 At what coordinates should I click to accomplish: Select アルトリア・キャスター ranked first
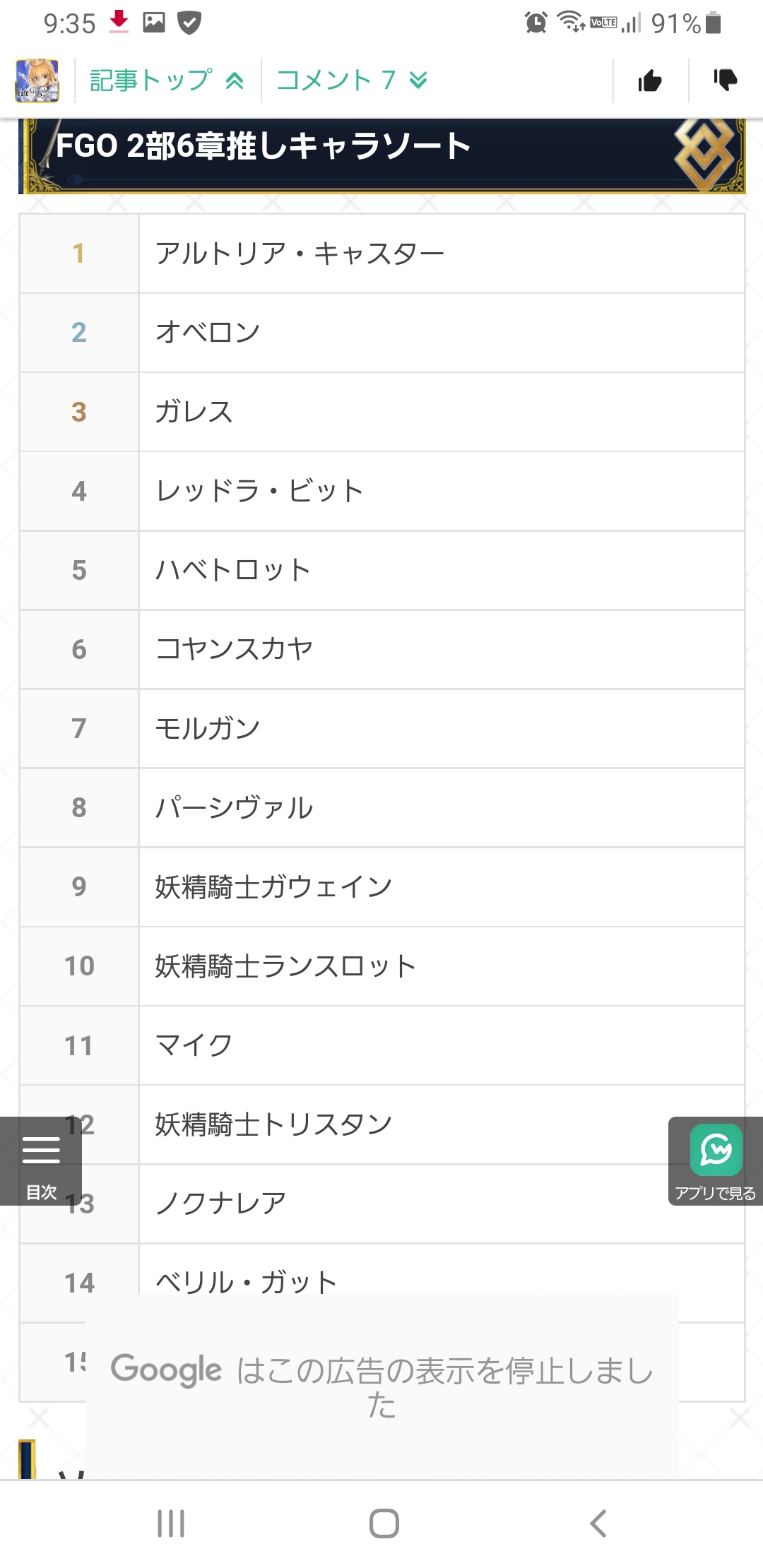(300, 254)
